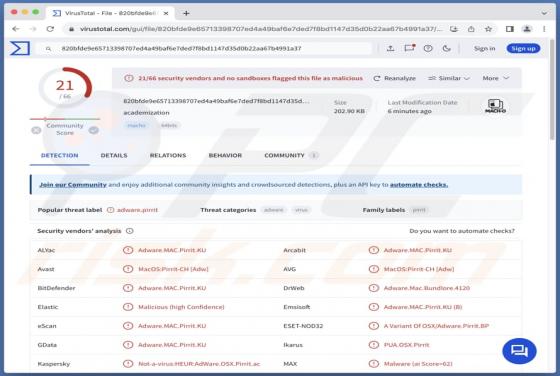Open the Chrome three-dot menu
Image resolution: width=560 pixels, height=376 pixels.
[x=544, y=29]
